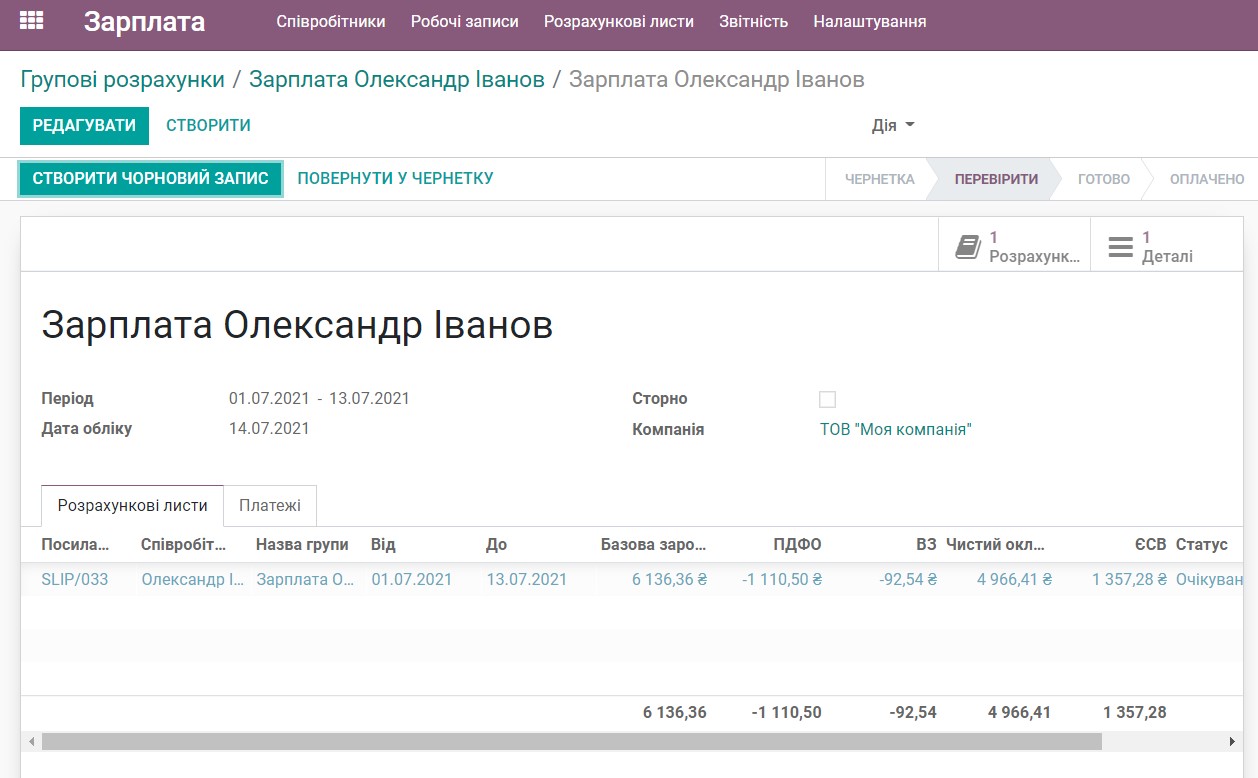Switch to the 'Платежі' tab
The width and height of the screenshot is (1258, 778).
pyautogui.click(x=270, y=505)
